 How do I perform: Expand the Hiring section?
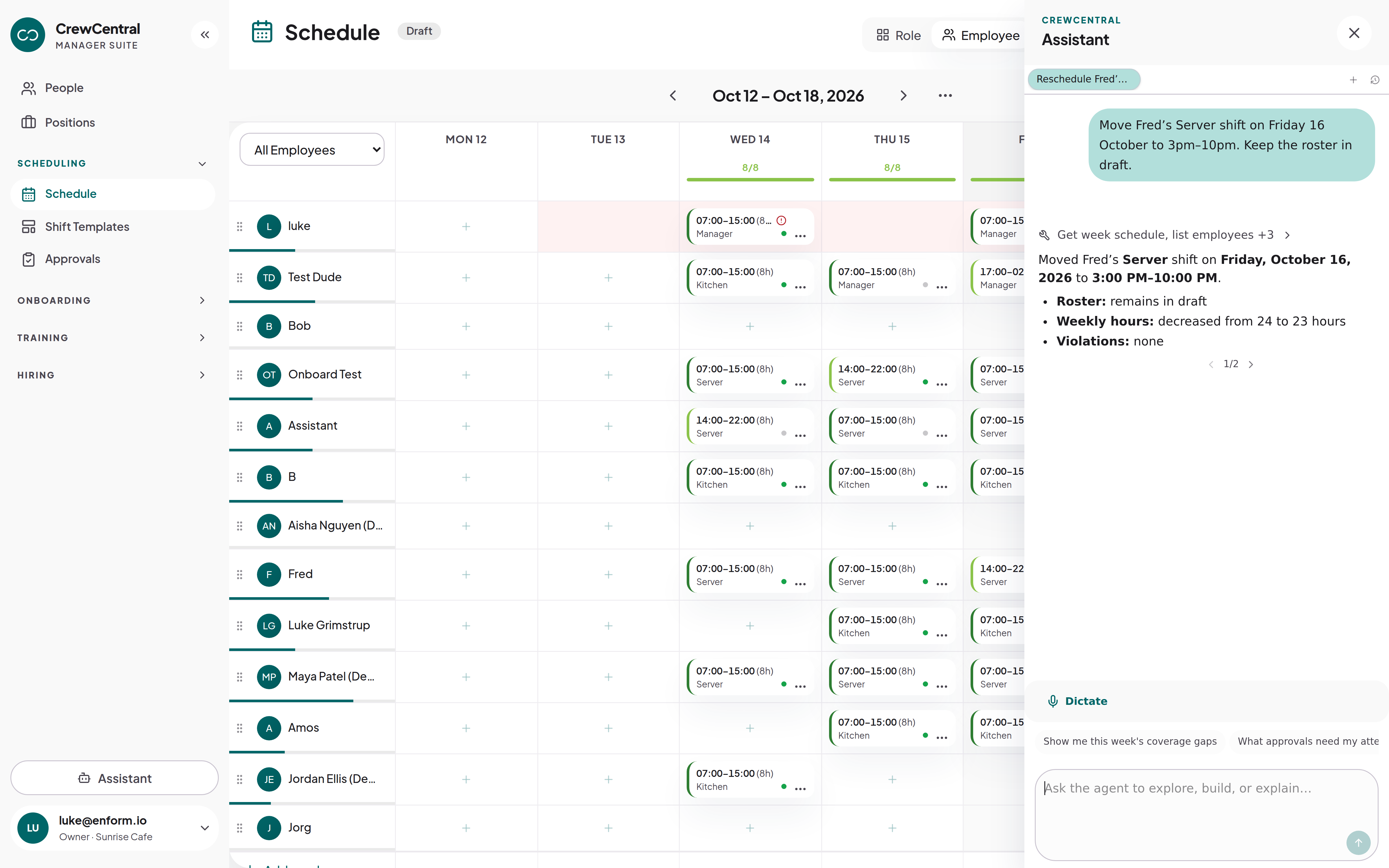click(202, 375)
